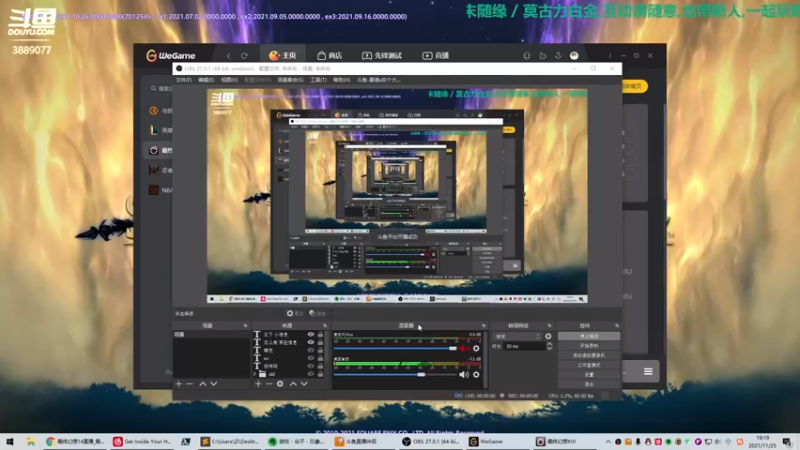Click the WeGame logo
Viewport: 800px width, 450px height.
pos(171,55)
